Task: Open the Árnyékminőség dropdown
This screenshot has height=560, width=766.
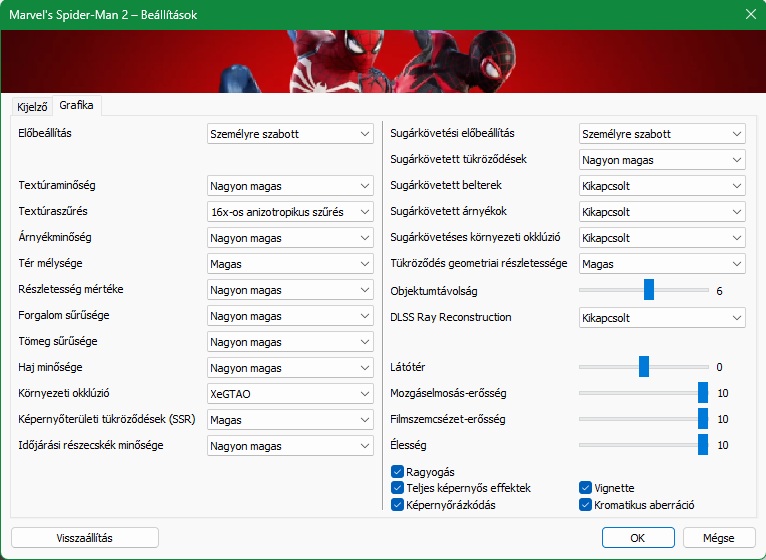Action: 290,237
